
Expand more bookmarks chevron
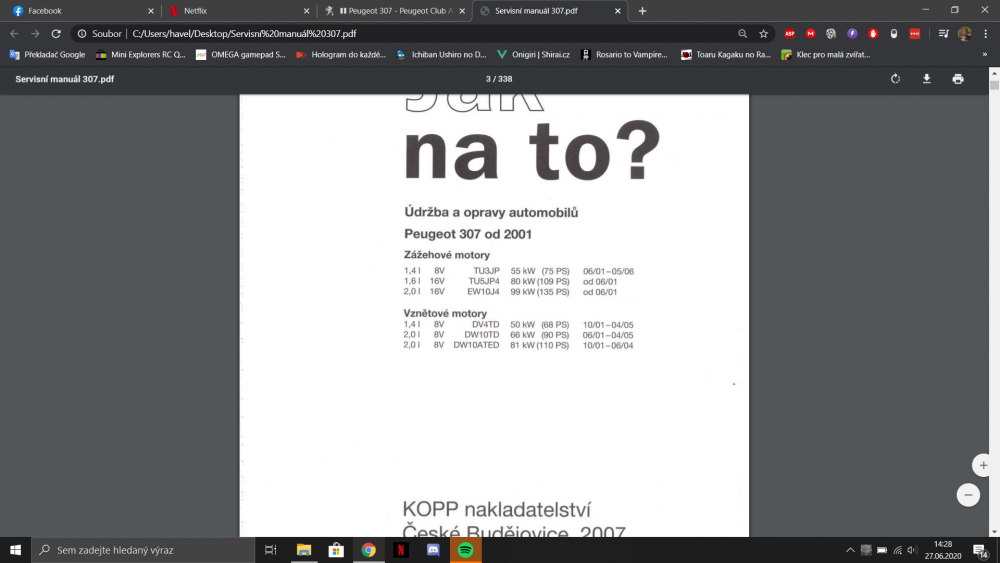(985, 55)
